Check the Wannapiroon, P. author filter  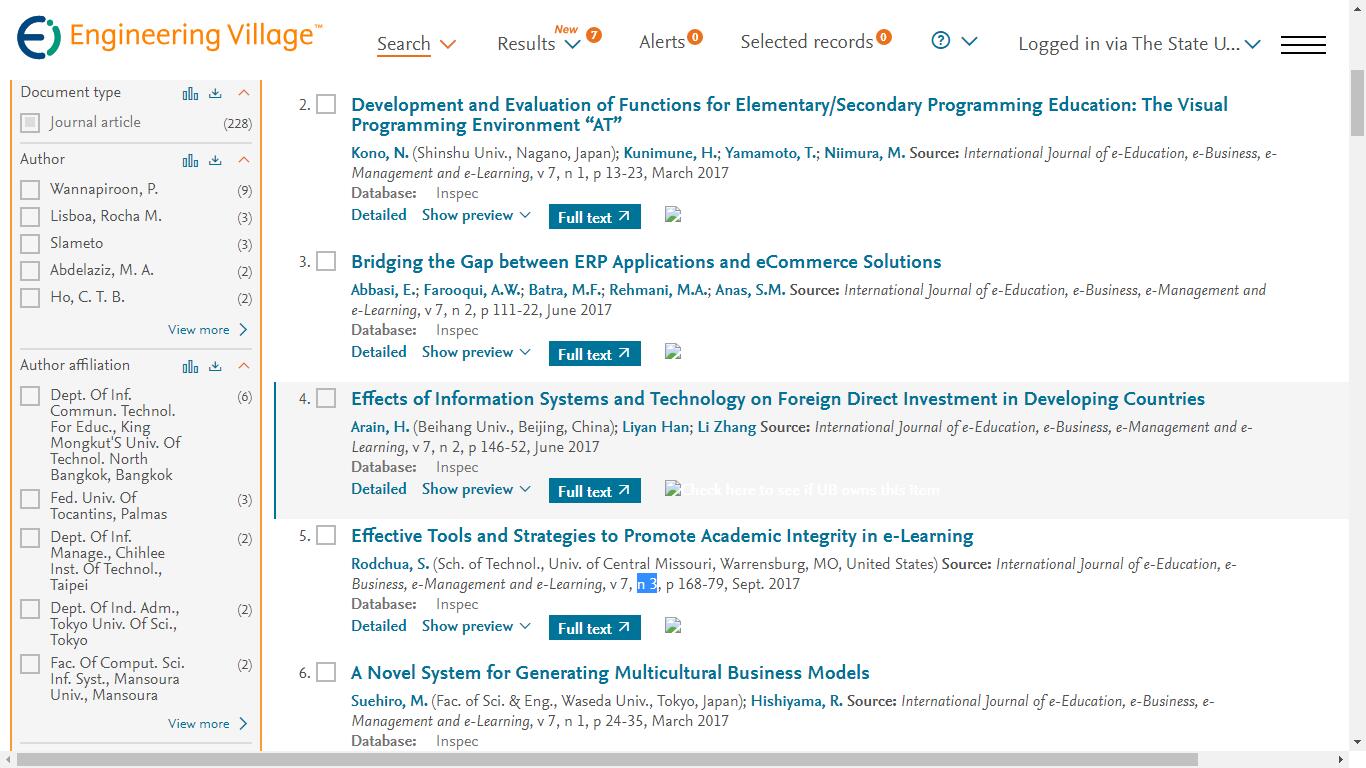point(31,190)
